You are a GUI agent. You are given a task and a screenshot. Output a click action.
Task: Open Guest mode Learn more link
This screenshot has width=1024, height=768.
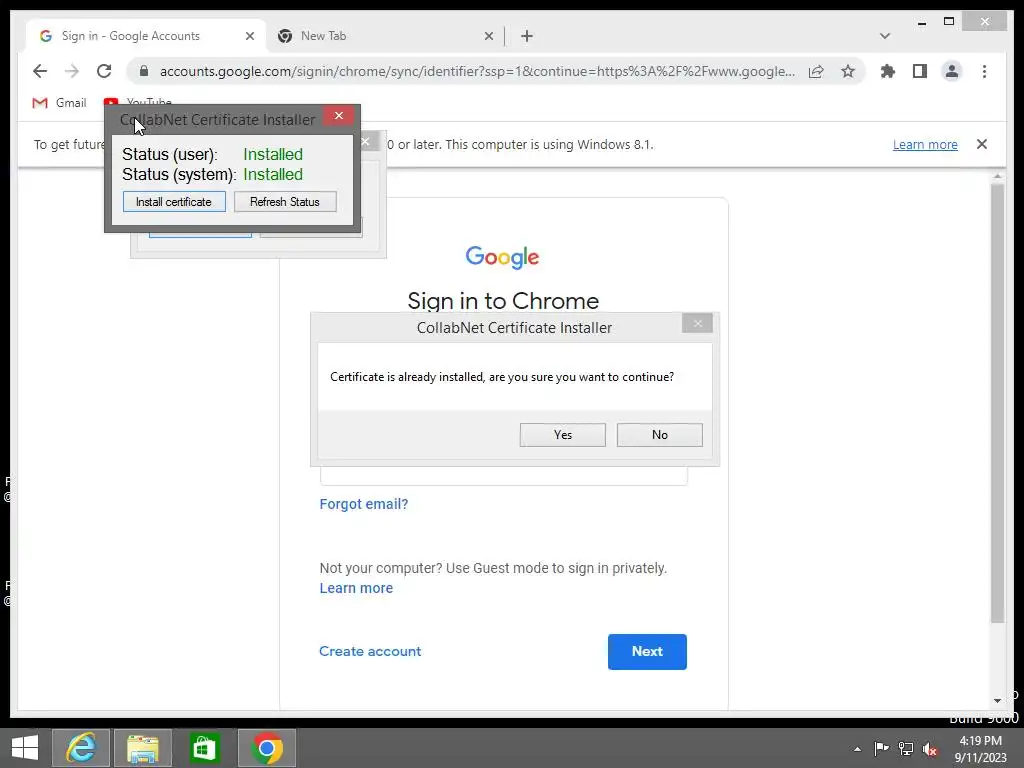[x=356, y=588]
